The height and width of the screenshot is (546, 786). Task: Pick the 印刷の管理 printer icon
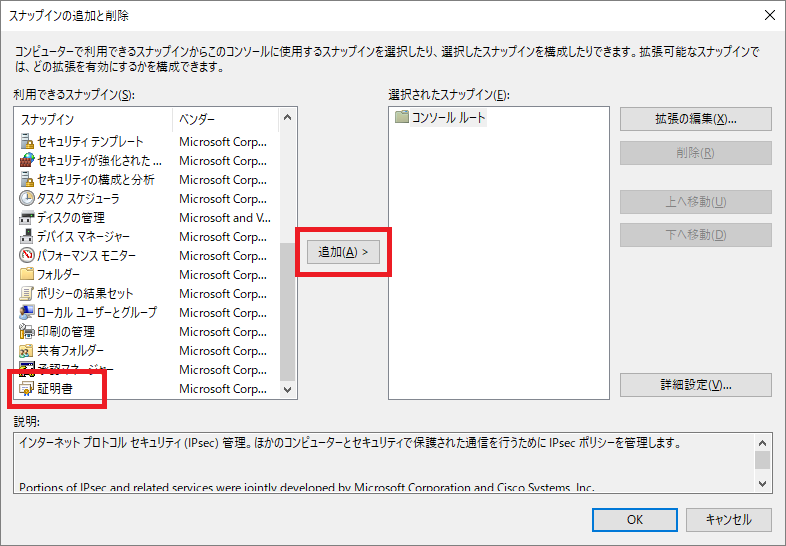27,332
